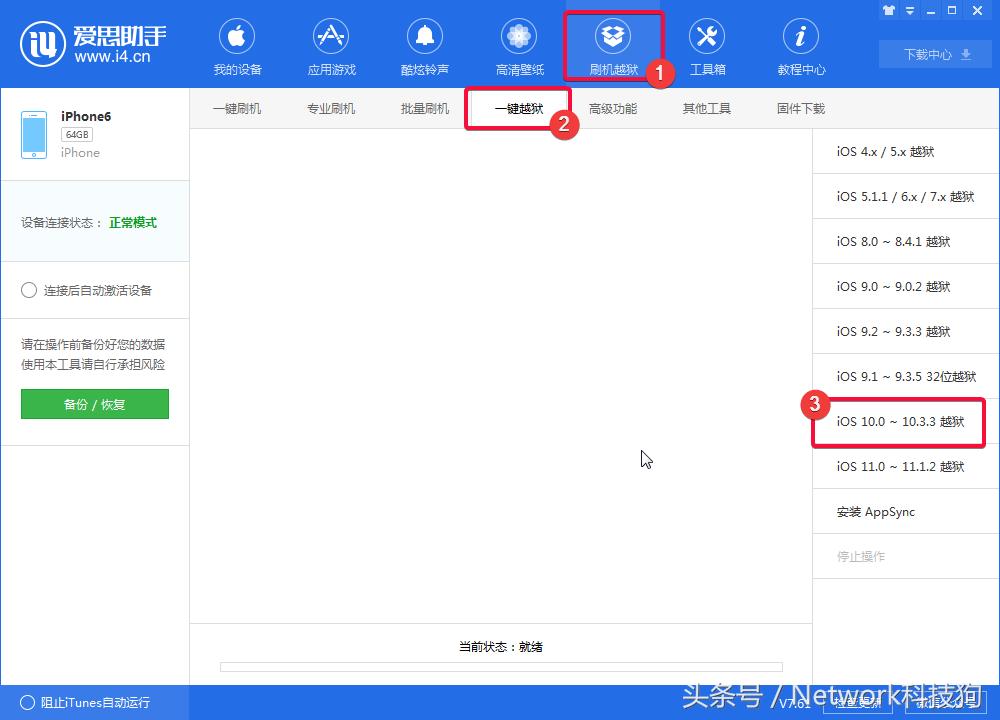
Task: Click the progress bar below 当前状态：就绪
Action: [x=500, y=667]
